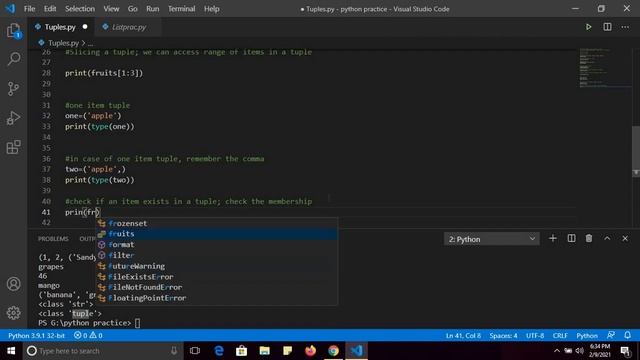
Task: Open the Explorer view in activity bar
Action: 13,31
